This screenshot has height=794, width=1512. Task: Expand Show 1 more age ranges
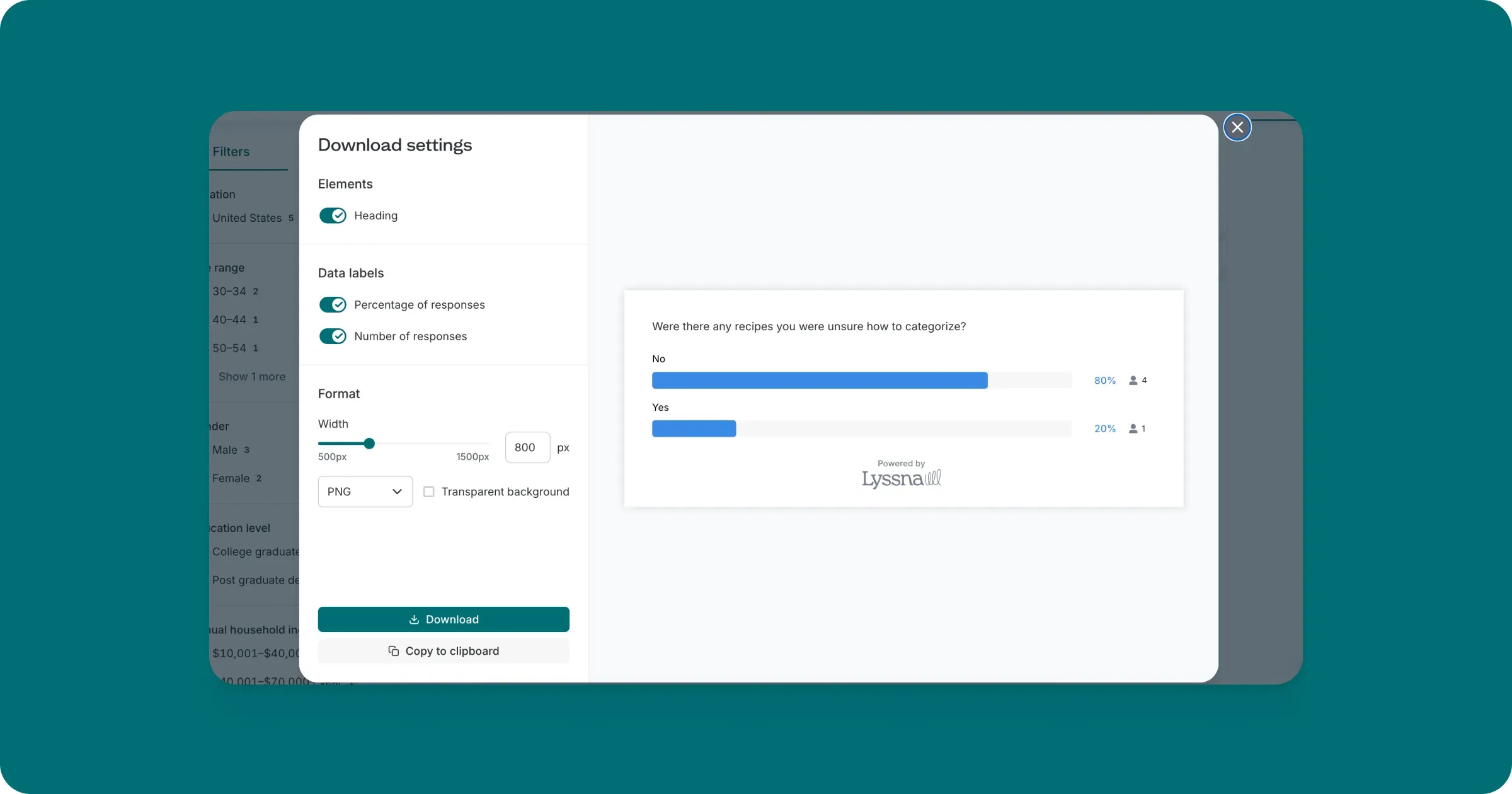click(x=251, y=377)
